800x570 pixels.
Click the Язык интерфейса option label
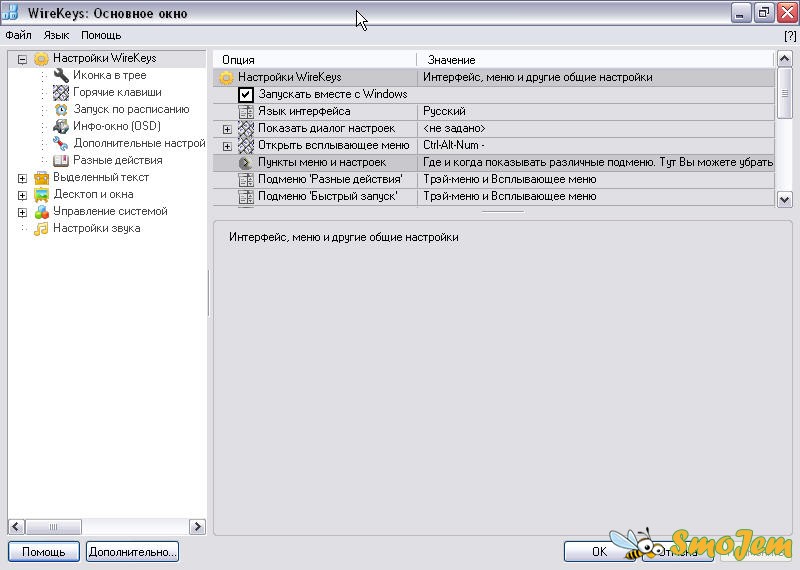click(x=304, y=111)
